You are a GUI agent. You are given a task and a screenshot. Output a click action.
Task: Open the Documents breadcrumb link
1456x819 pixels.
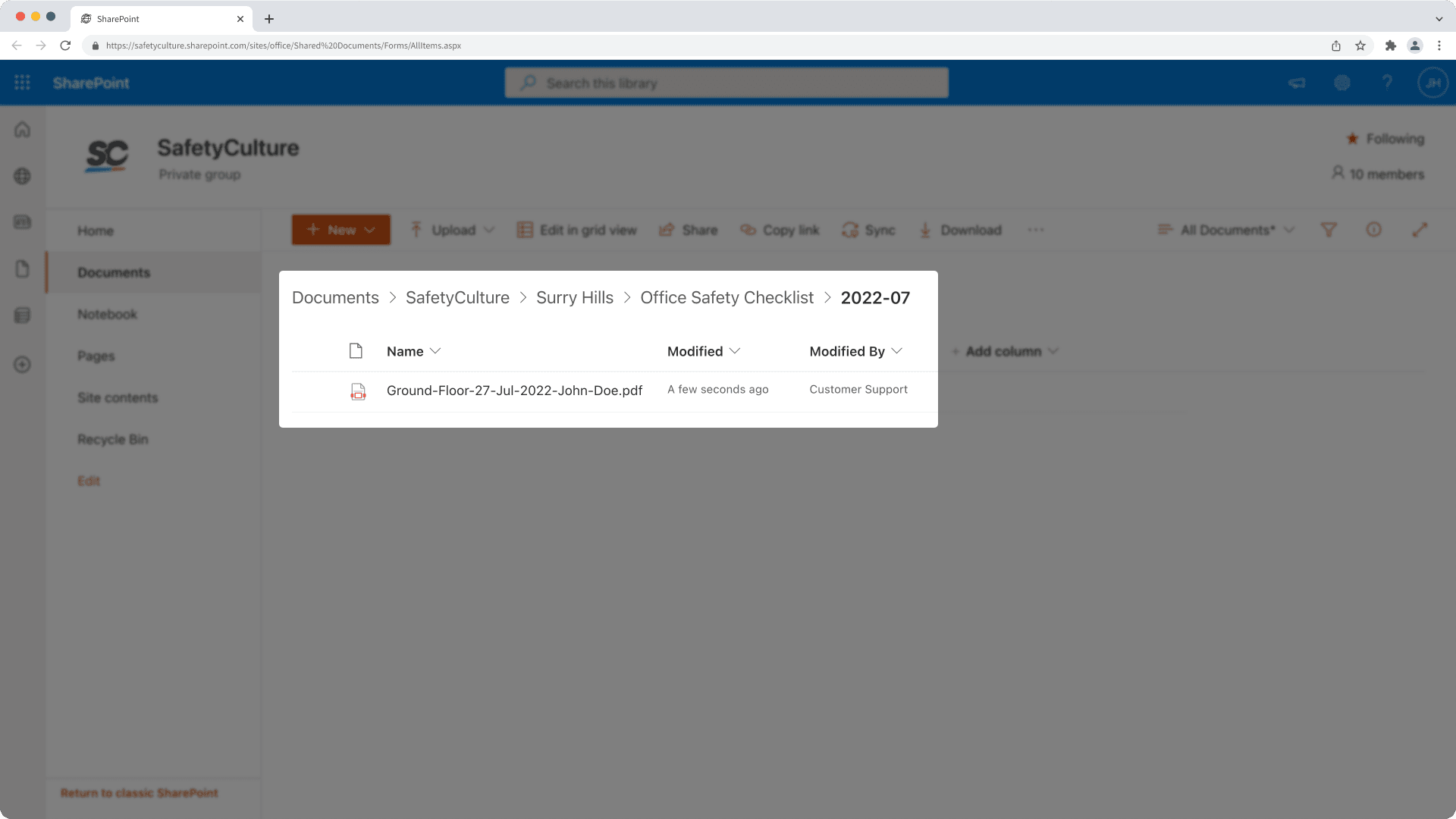[335, 297]
